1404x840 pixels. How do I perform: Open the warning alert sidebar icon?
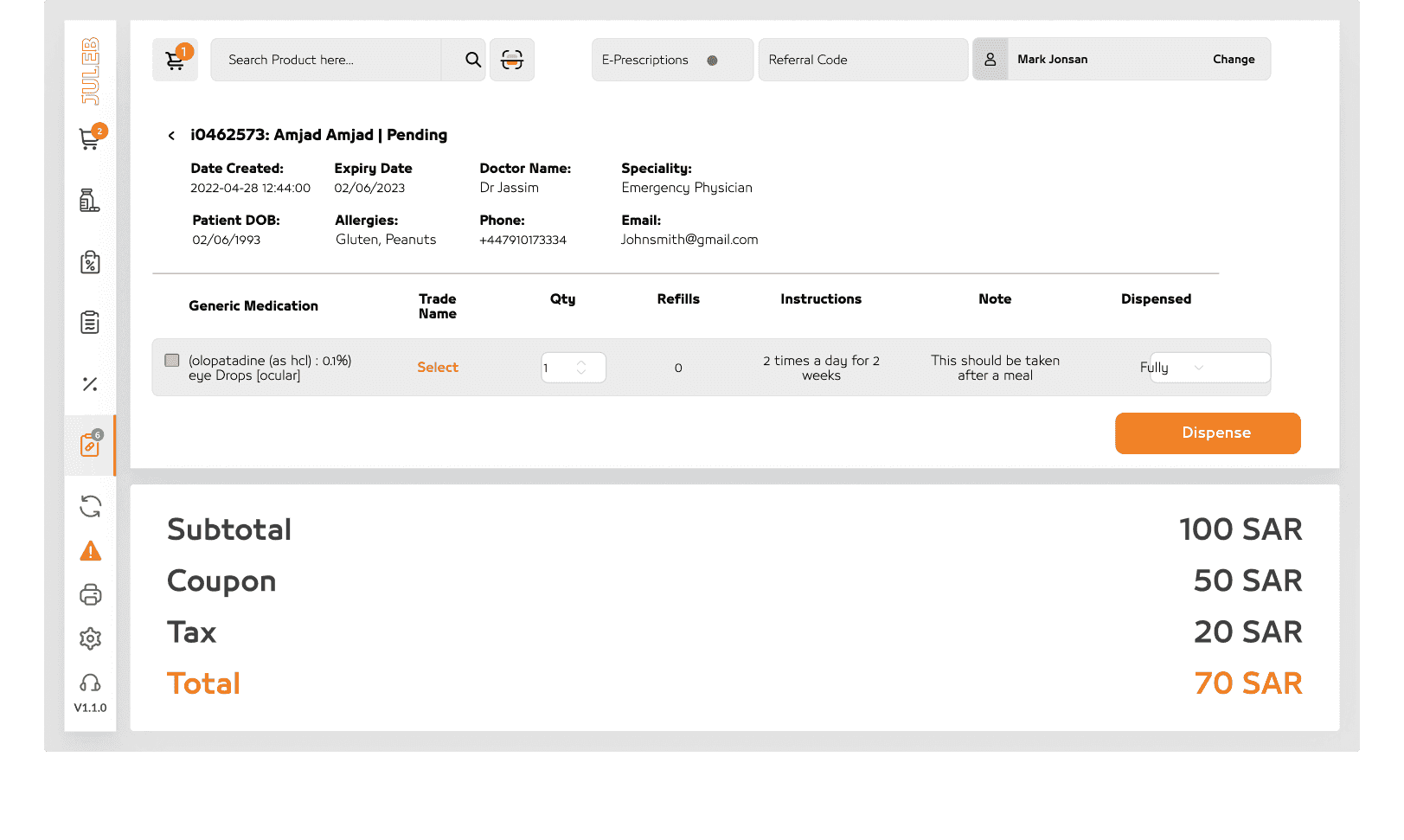[x=90, y=551]
